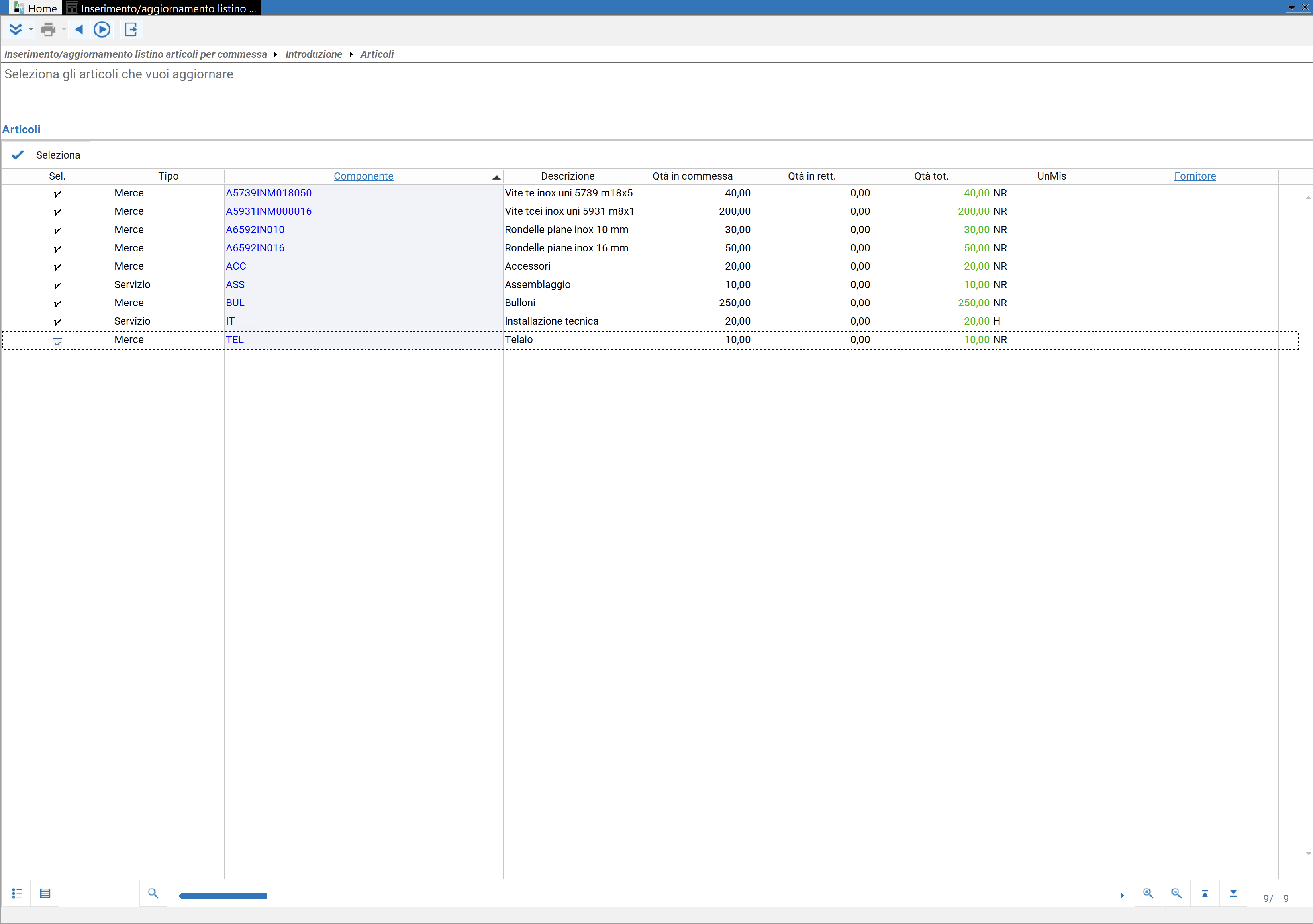Click the printer toolbar icon

tap(49, 30)
